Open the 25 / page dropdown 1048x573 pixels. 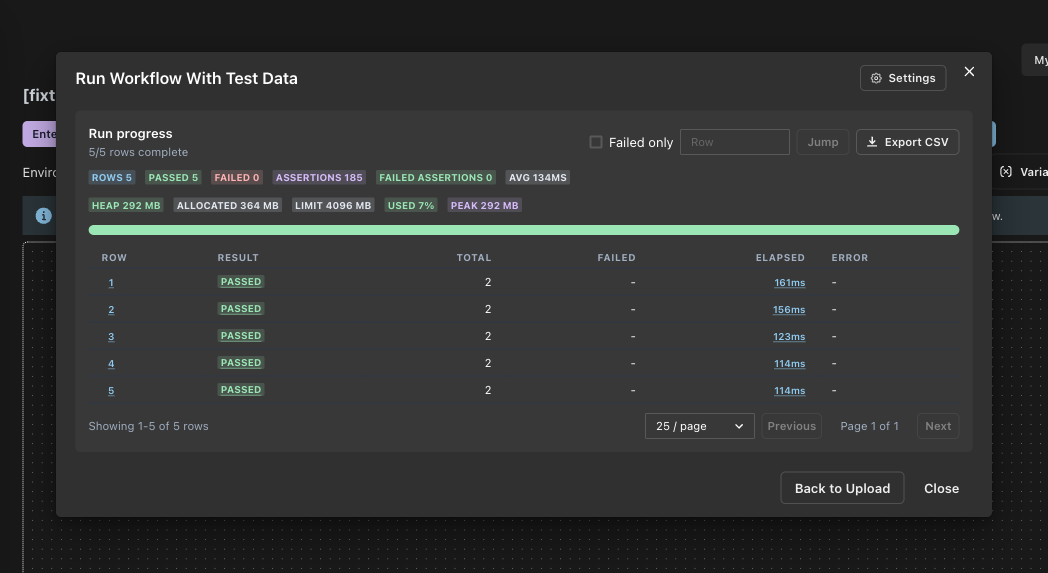699,426
